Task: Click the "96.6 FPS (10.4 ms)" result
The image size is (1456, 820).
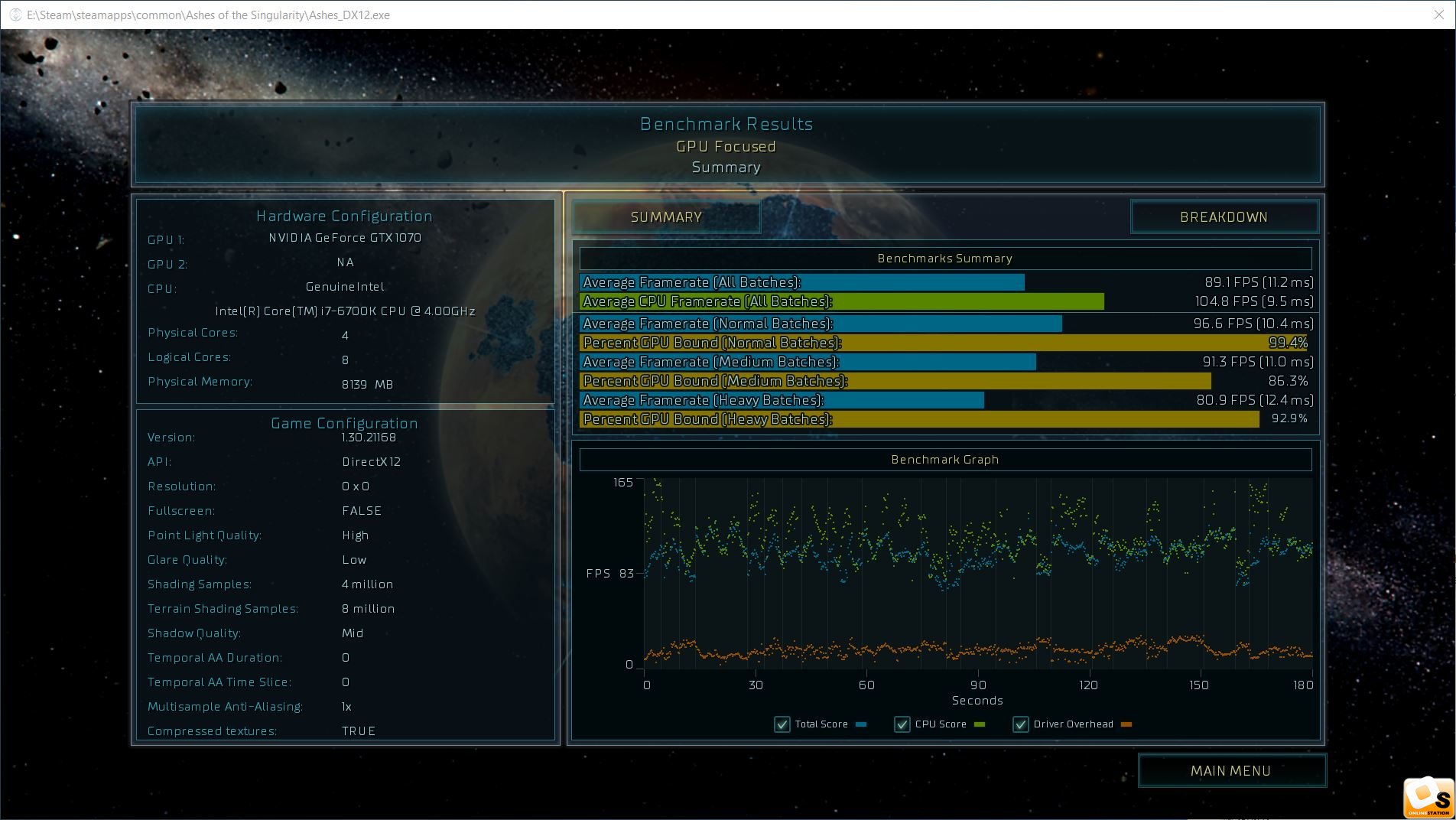Action: click(x=1253, y=324)
